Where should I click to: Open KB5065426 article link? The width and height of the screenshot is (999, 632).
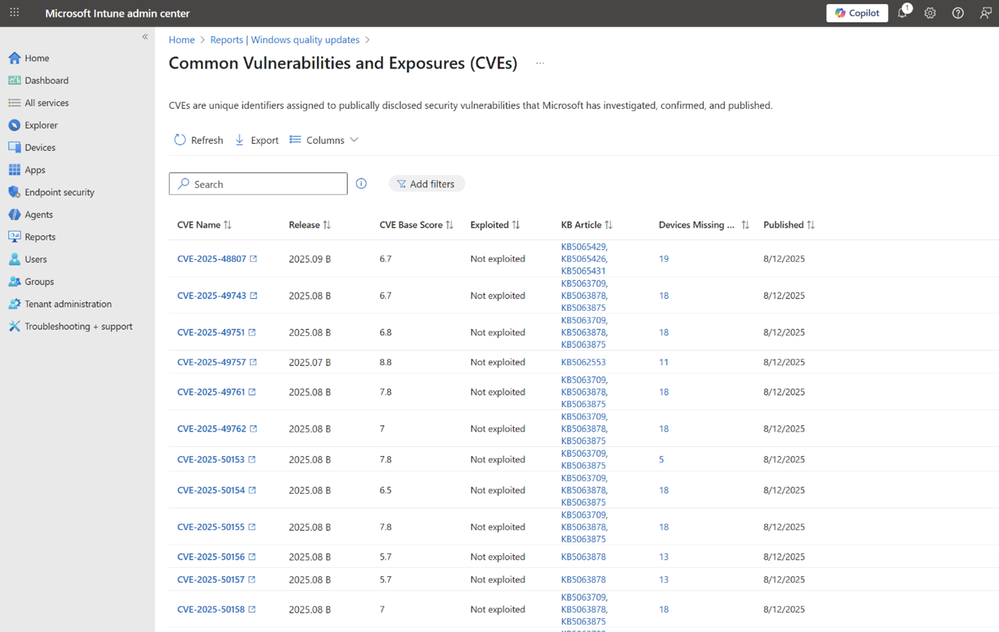584,259
